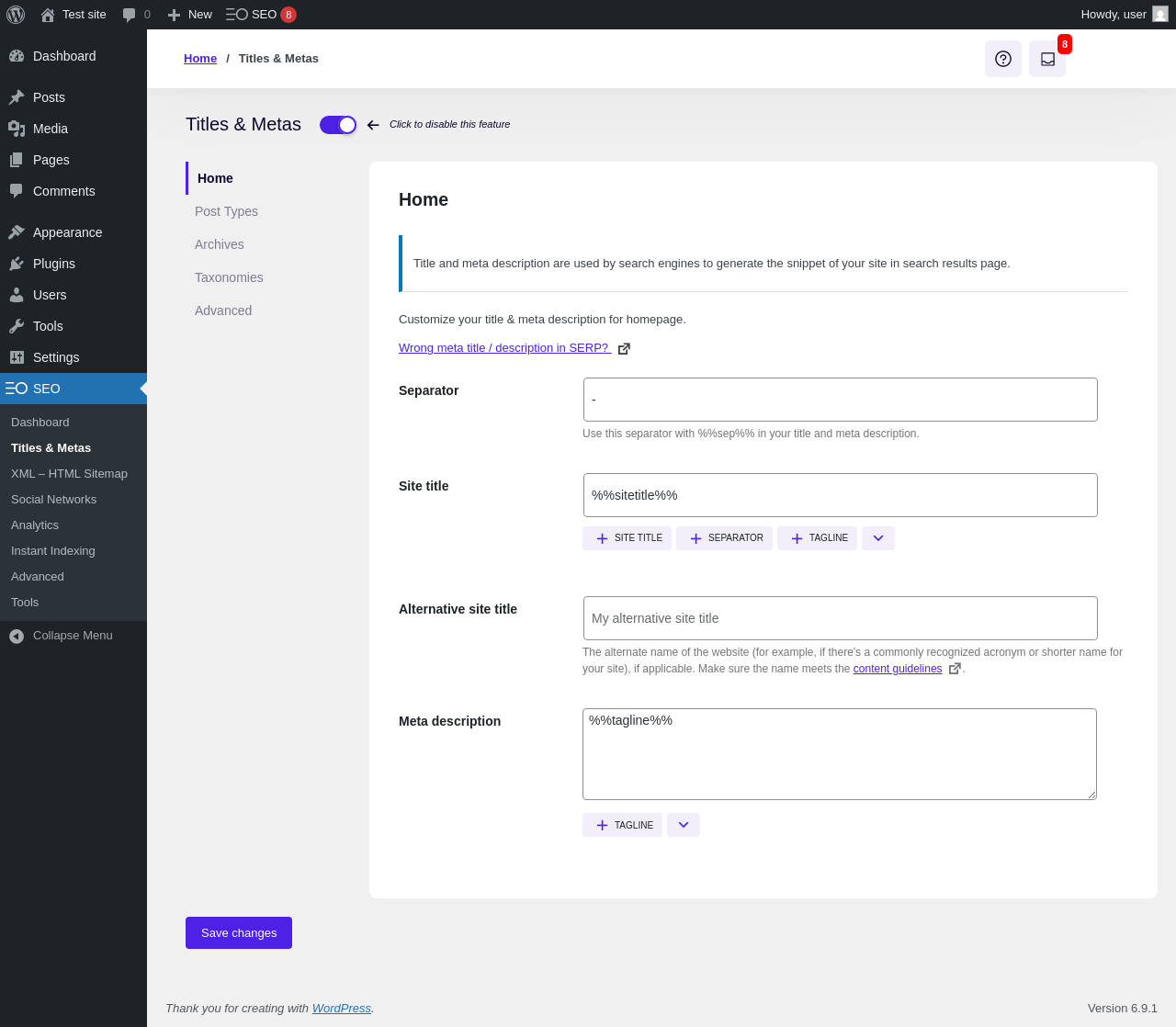This screenshot has width=1176, height=1027.
Task: Switch to the Post Types tab
Action: [x=226, y=211]
